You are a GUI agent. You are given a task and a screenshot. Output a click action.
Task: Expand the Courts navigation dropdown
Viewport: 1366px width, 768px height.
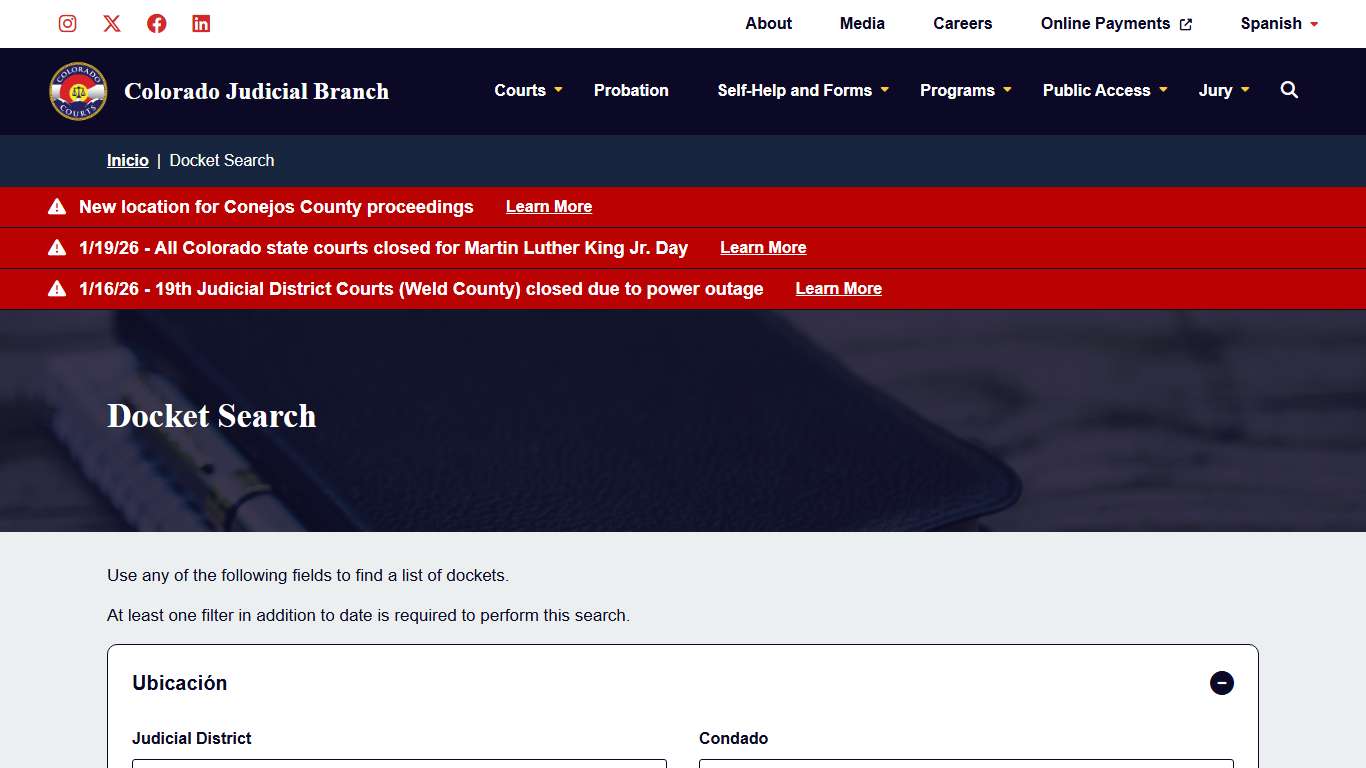click(528, 90)
